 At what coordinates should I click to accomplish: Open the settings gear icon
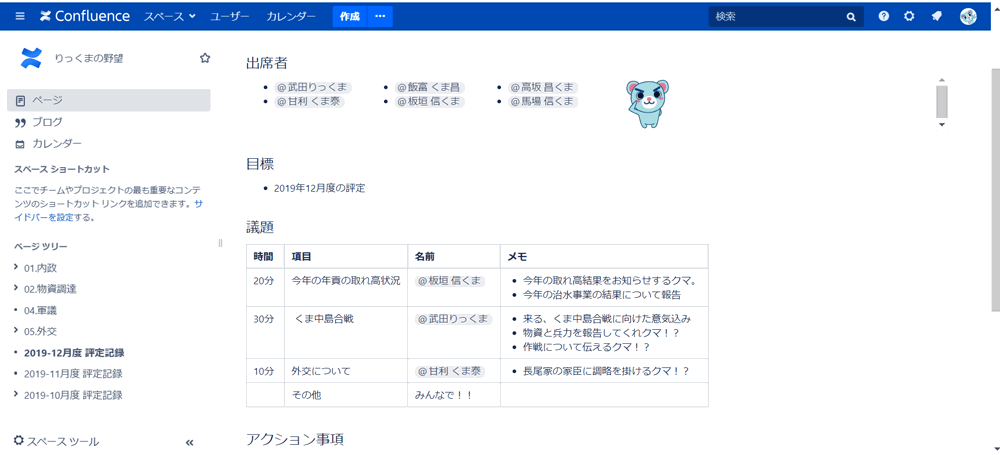(x=909, y=16)
